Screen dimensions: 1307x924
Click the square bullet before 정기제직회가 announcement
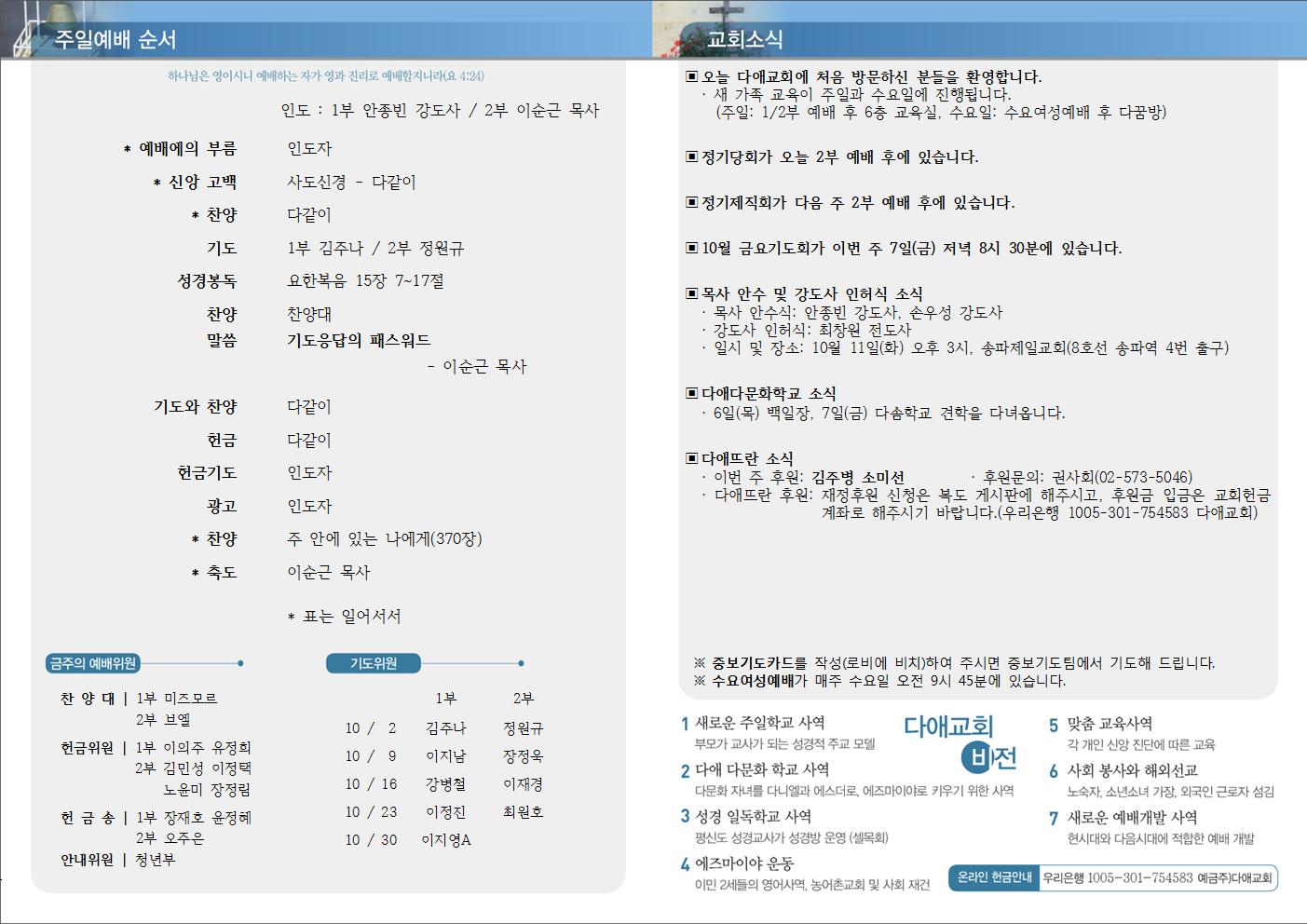click(691, 202)
